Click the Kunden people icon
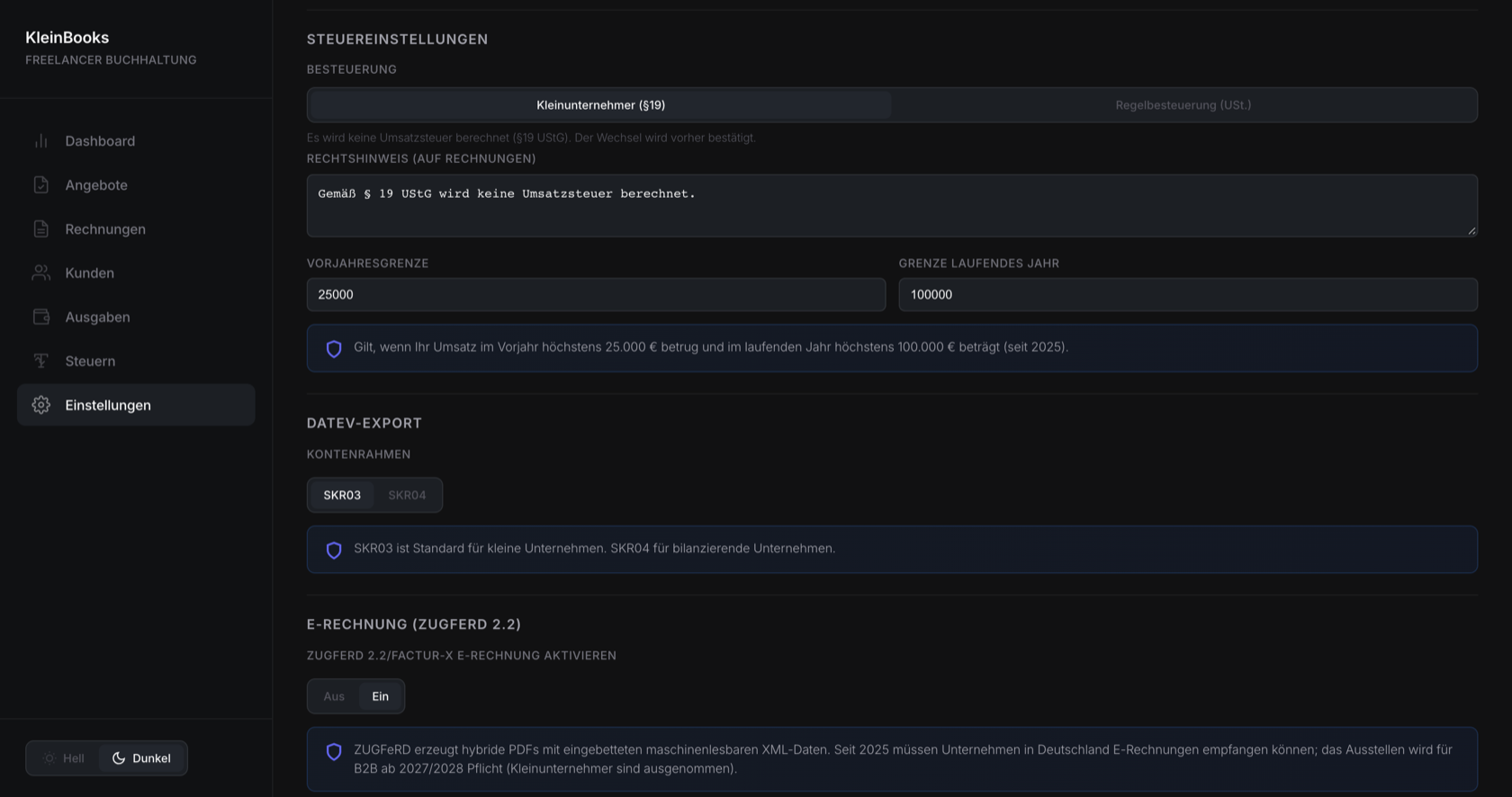The height and width of the screenshot is (797, 1512). (x=41, y=273)
